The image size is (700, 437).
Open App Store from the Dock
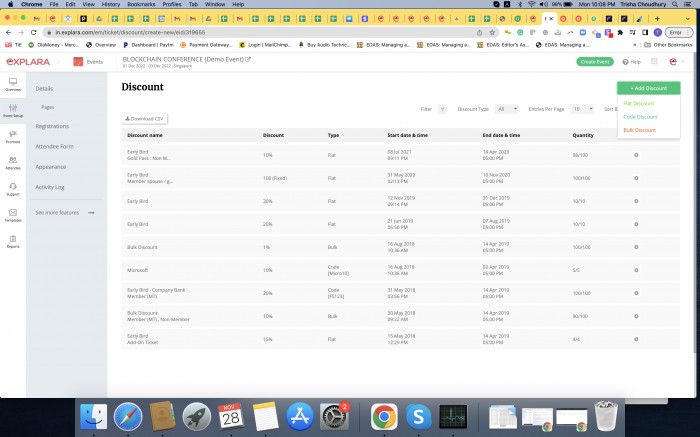[x=300, y=416]
